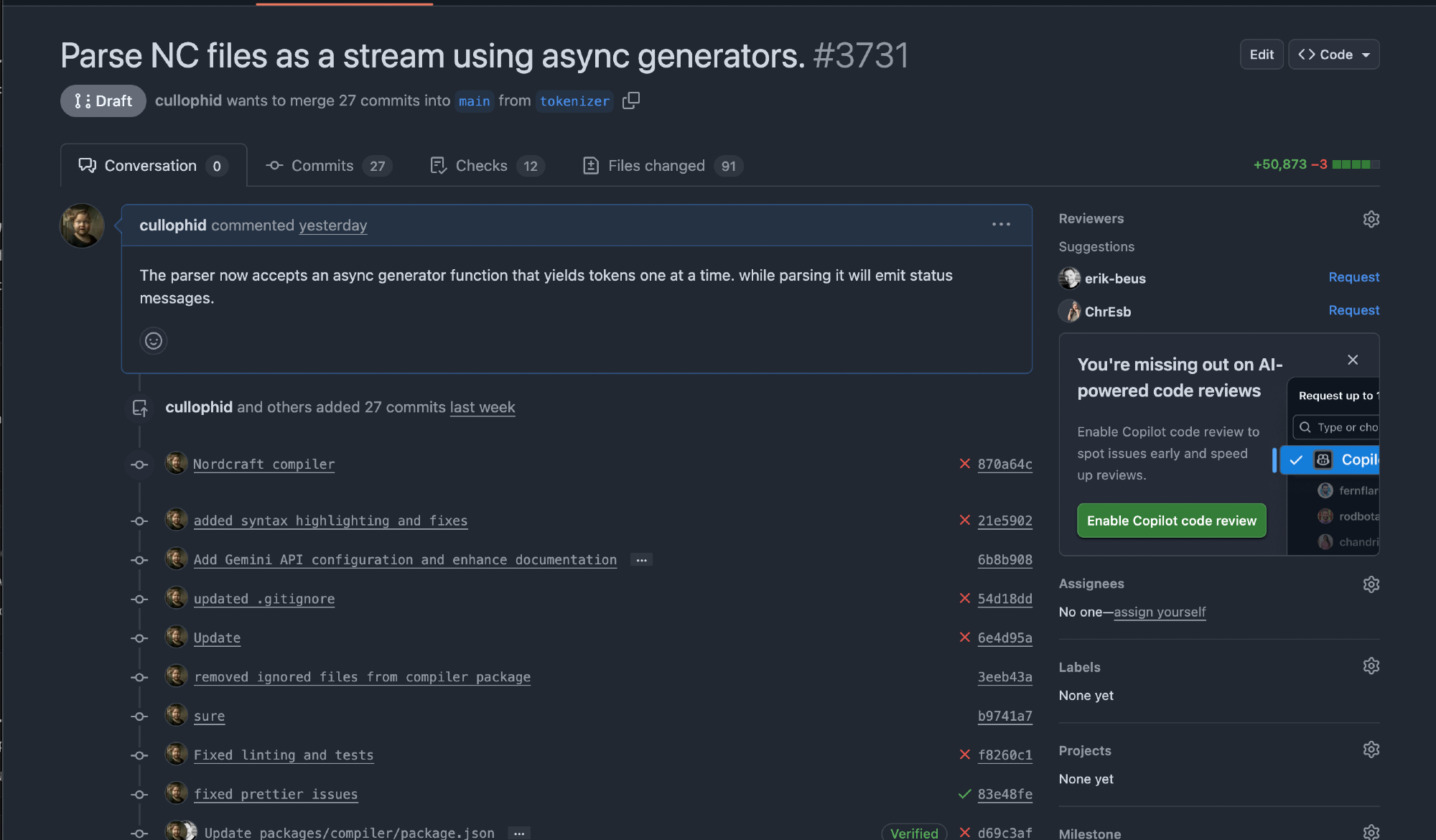Click the success checkmark for commit 83e48fe
Image resolution: width=1436 pixels, height=840 pixels.
(x=965, y=794)
